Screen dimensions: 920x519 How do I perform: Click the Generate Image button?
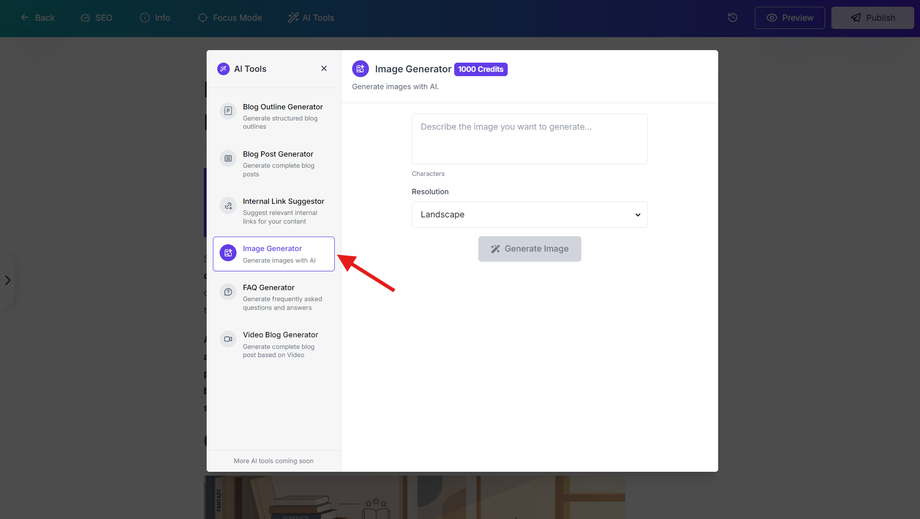point(529,249)
